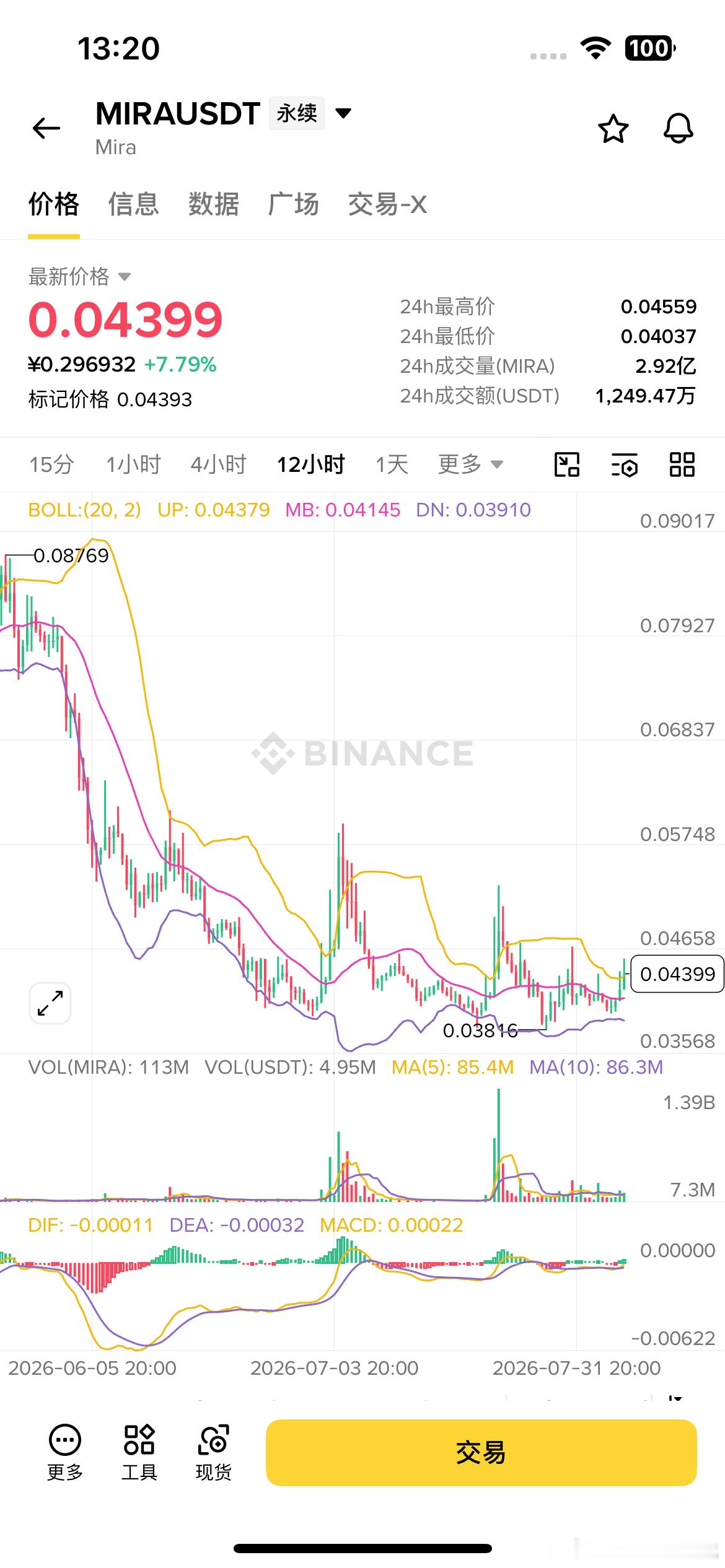Viewport: 725px width, 1568px height.
Task: Tap the VOL(MIRA): 113M label
Action: pyautogui.click(x=108, y=1067)
